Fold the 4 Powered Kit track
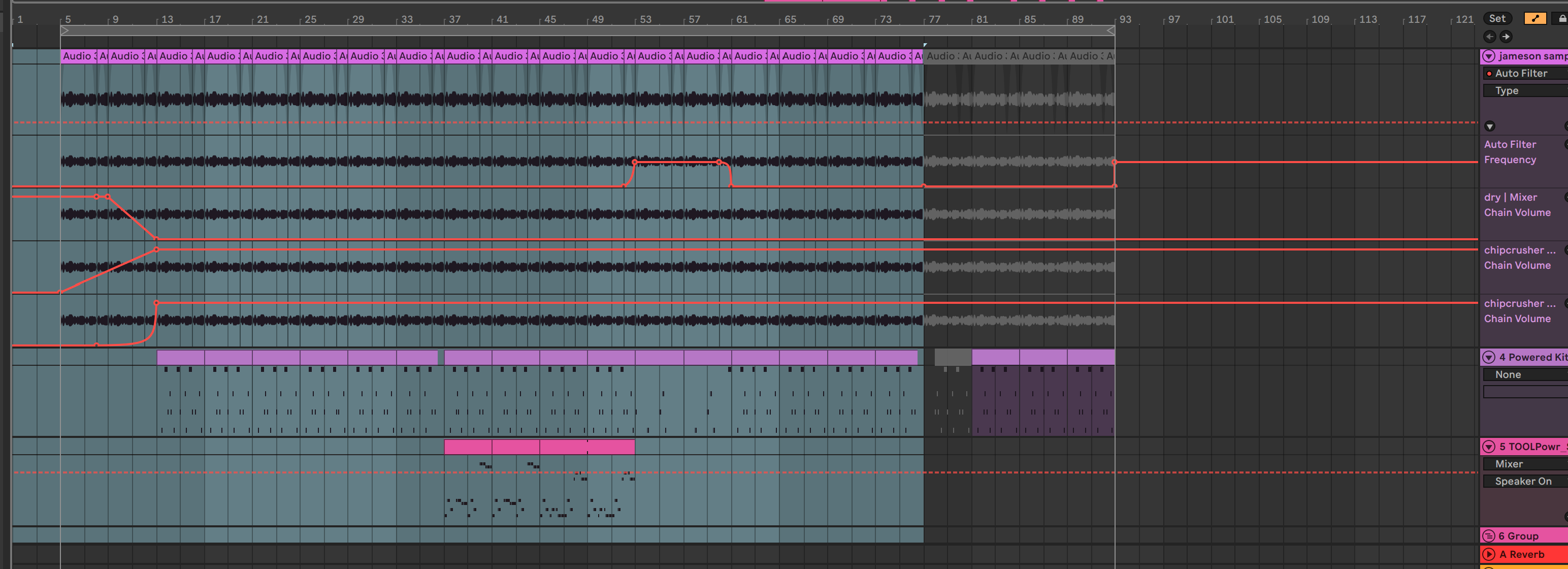This screenshot has width=1568, height=569. 1489,357
